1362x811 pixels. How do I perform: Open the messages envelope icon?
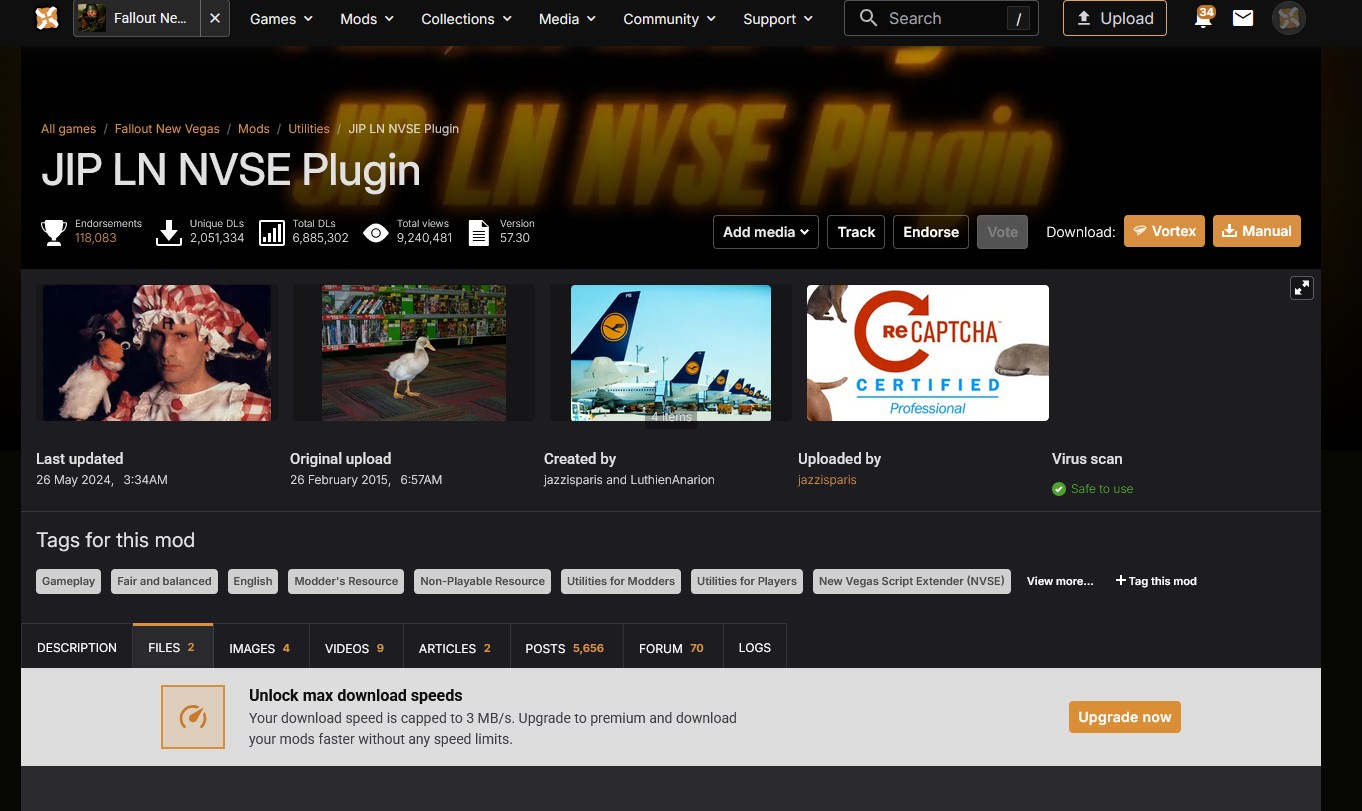(1243, 18)
